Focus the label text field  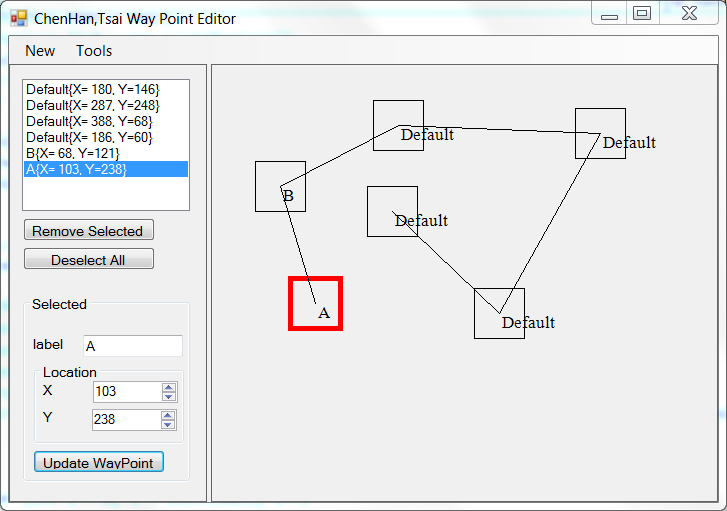click(132, 346)
